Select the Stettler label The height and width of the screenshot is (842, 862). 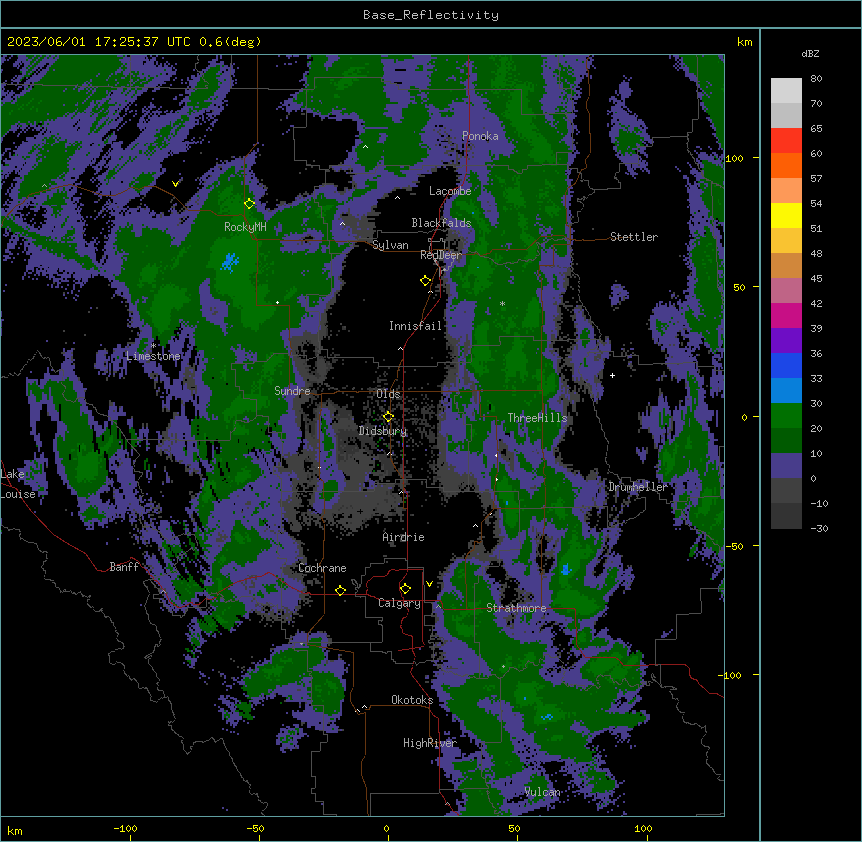[634, 237]
